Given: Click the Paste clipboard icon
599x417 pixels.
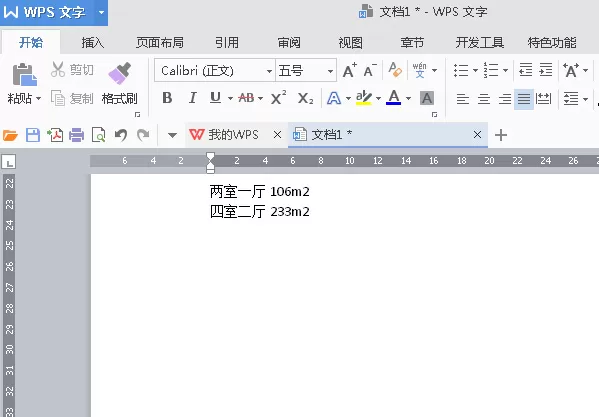Looking at the screenshot, I should (24, 74).
